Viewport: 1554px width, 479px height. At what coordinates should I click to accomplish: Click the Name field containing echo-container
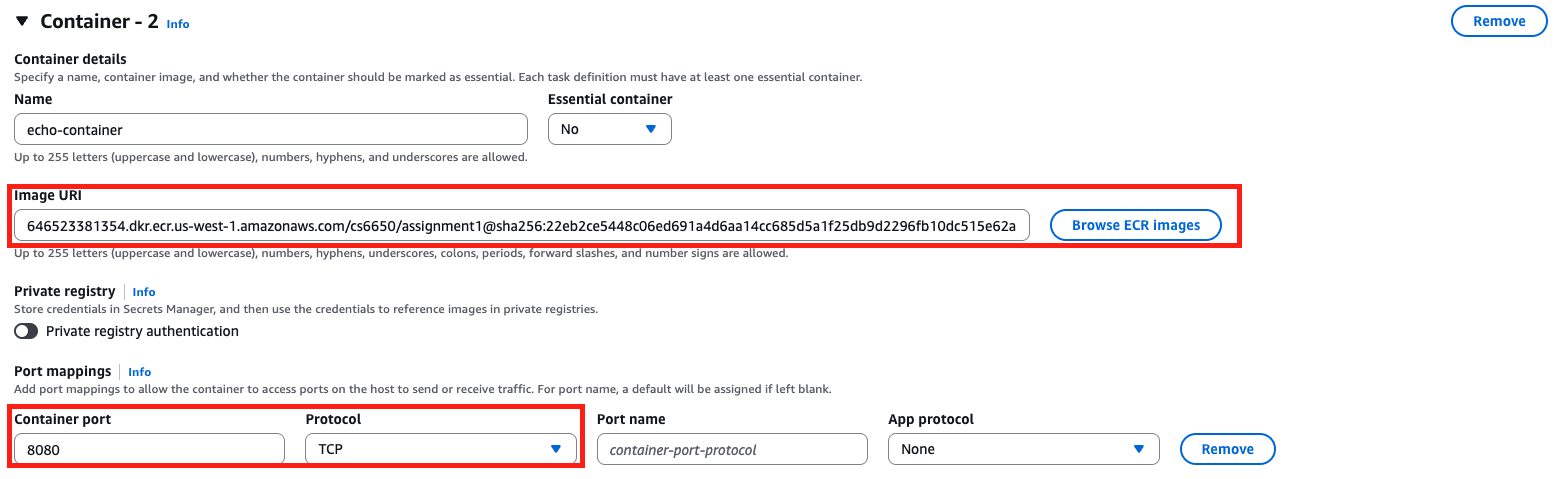(x=270, y=129)
